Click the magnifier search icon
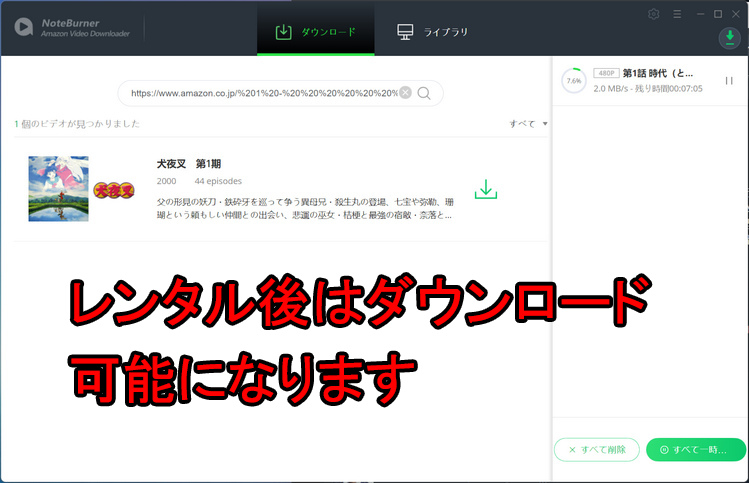The width and height of the screenshot is (749, 483). coord(424,93)
